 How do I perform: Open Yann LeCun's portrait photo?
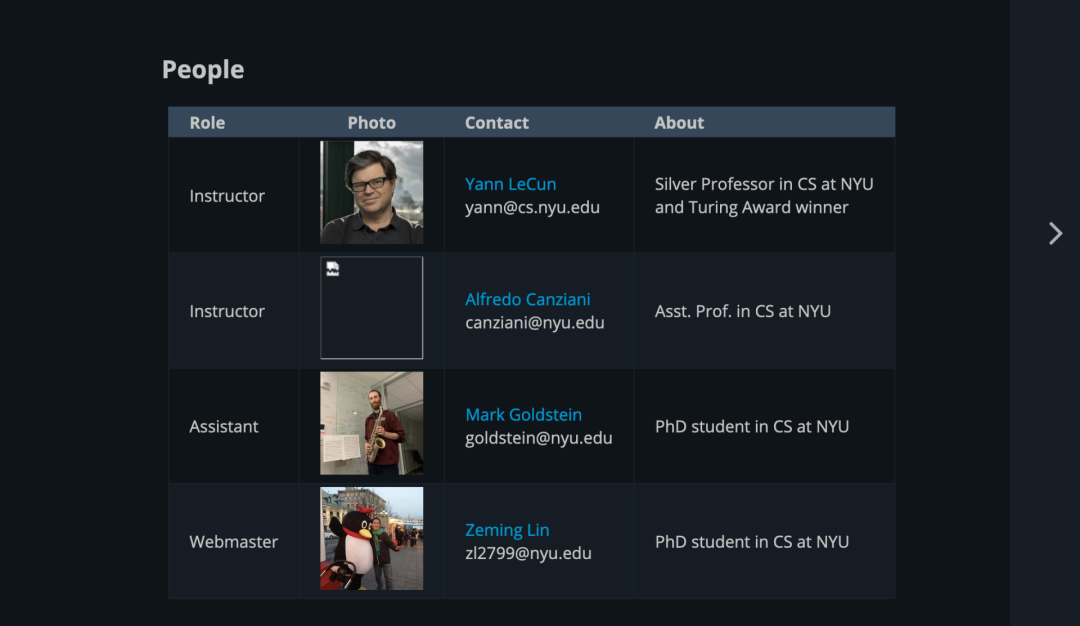(371, 192)
